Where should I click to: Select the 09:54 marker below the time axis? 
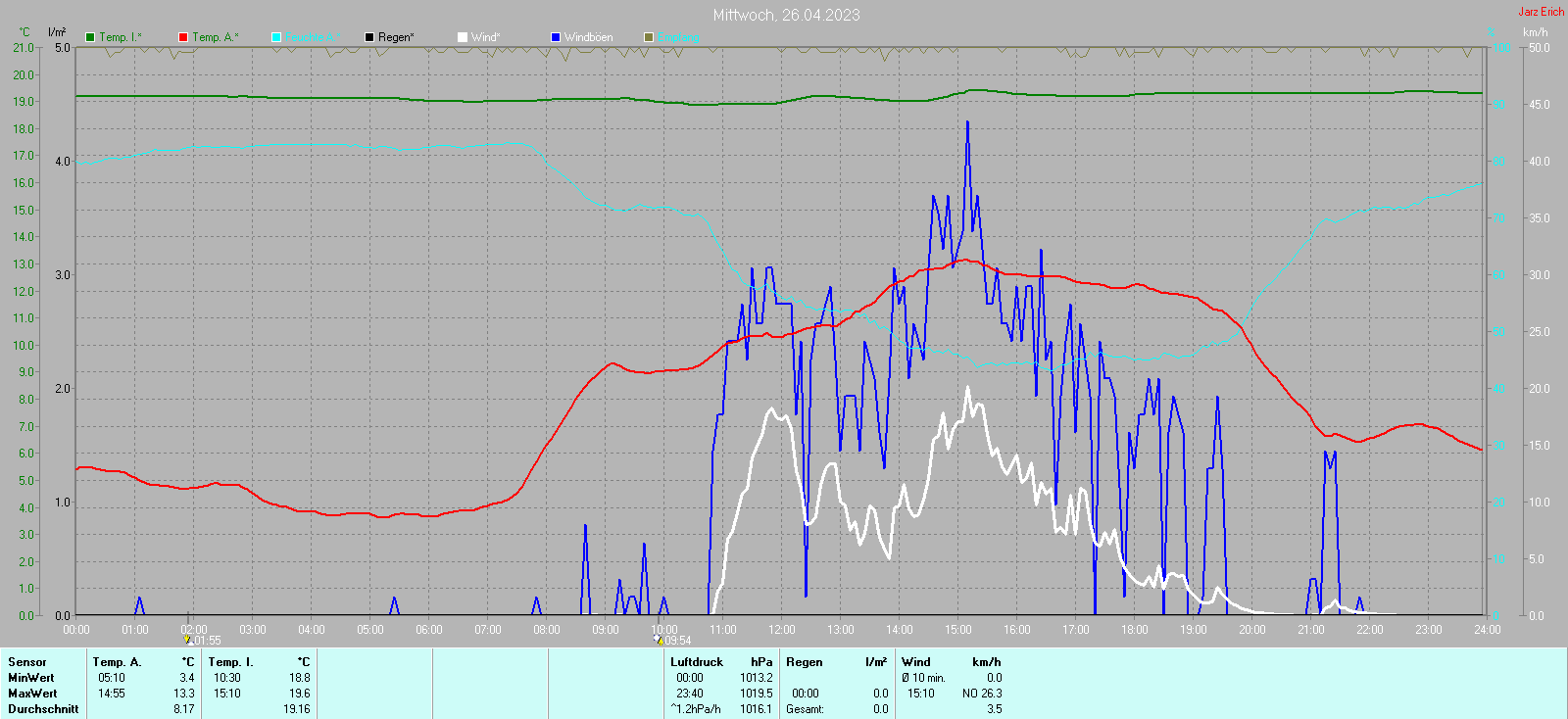tap(673, 641)
